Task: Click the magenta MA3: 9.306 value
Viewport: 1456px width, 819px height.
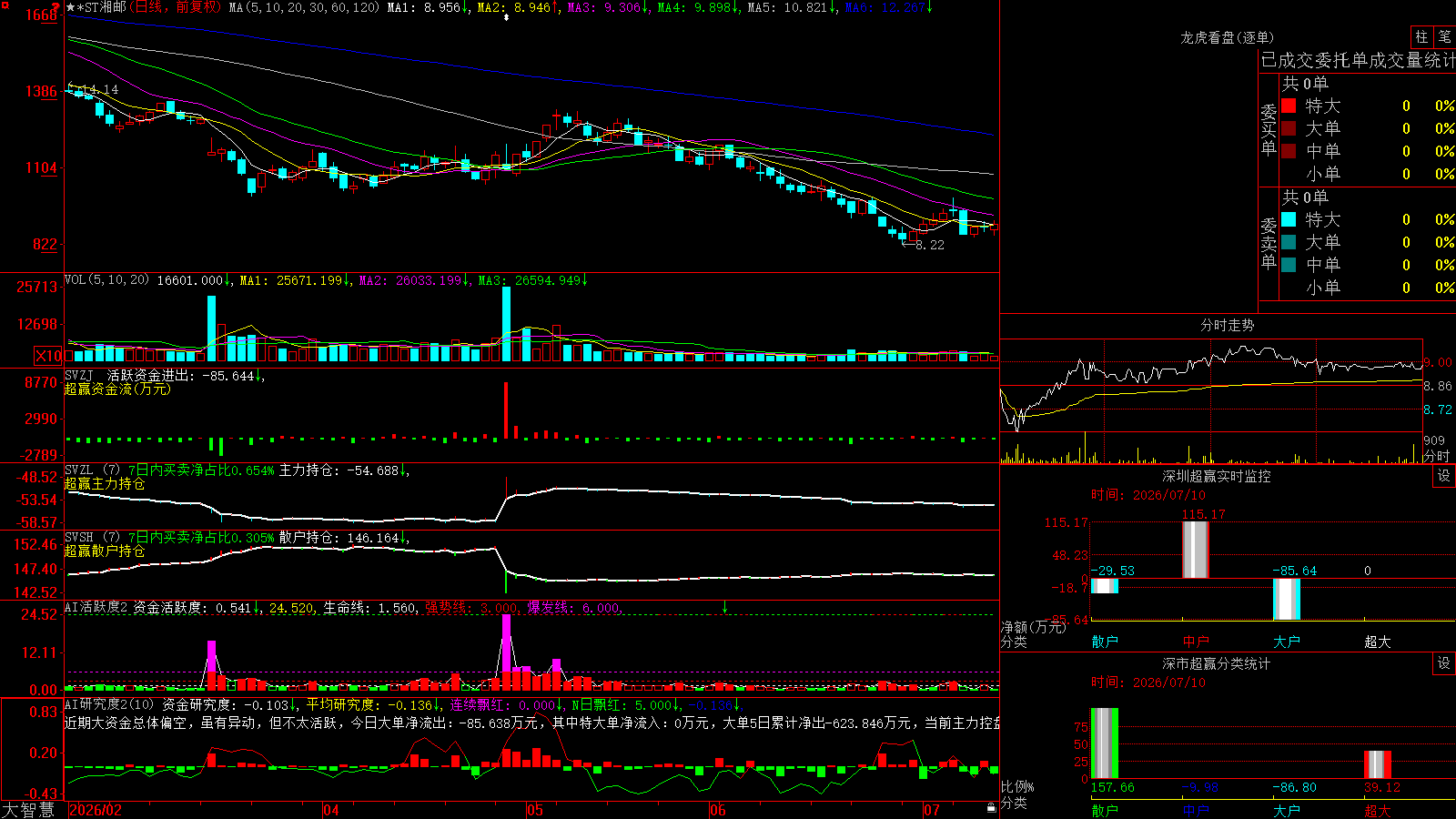Action: 608,7
